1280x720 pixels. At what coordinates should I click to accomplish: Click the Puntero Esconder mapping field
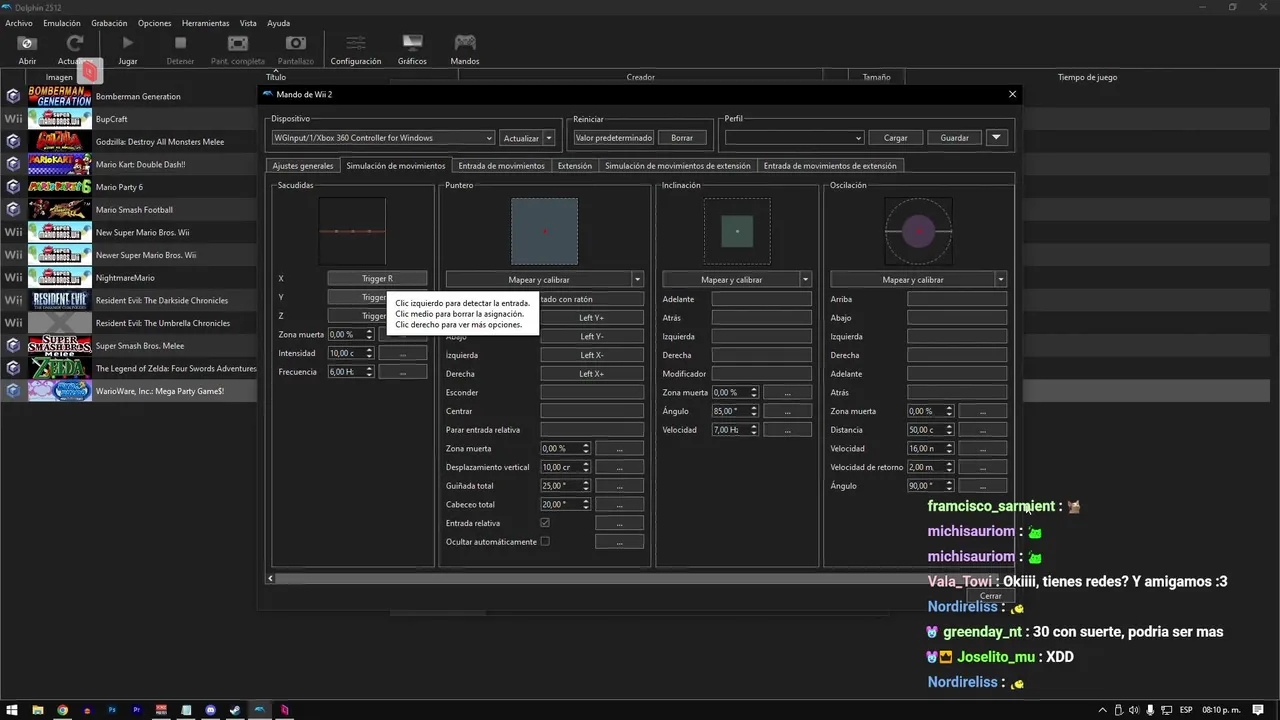tap(592, 393)
